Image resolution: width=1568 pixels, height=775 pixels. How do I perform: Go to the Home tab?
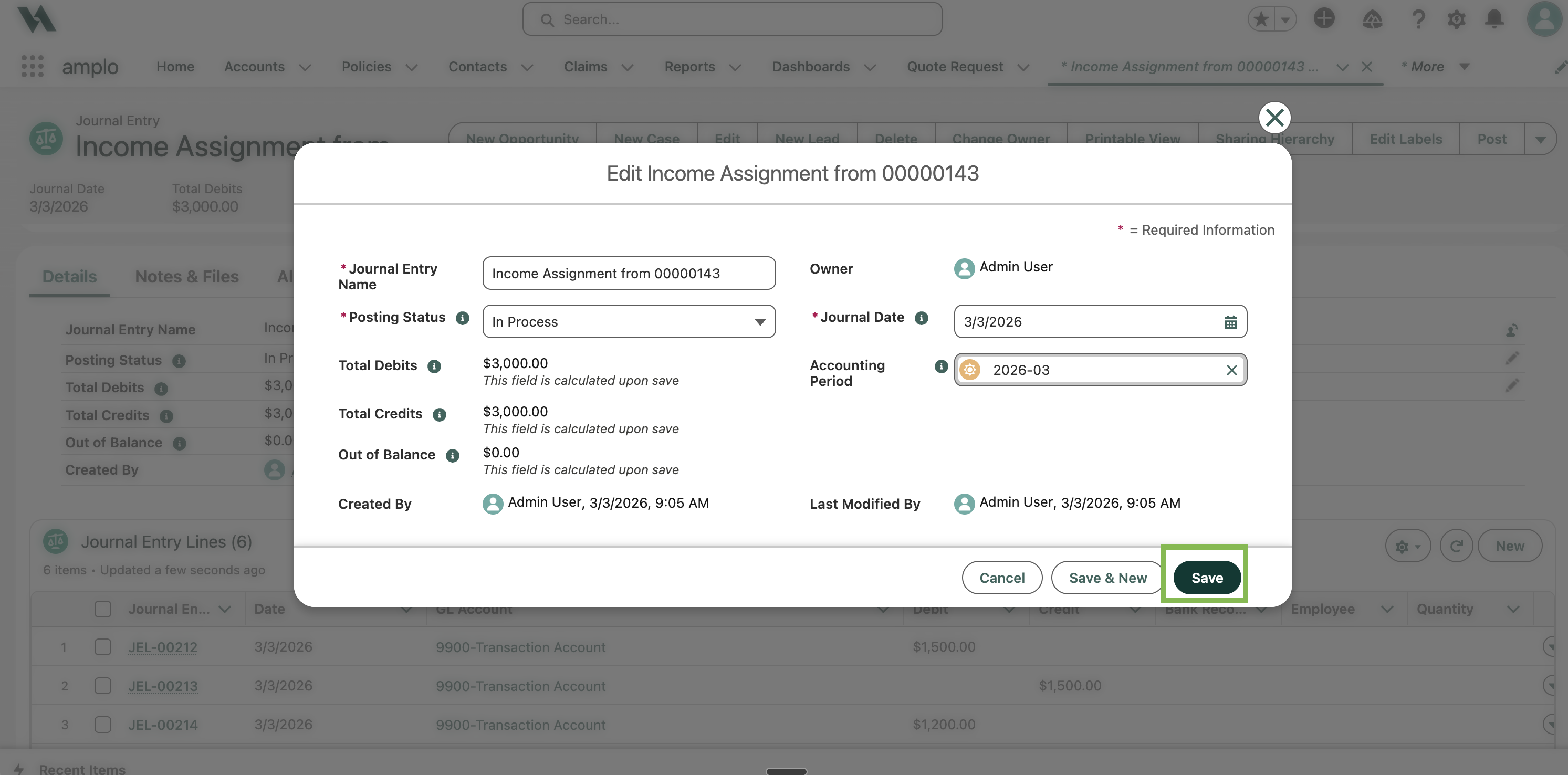[175, 66]
